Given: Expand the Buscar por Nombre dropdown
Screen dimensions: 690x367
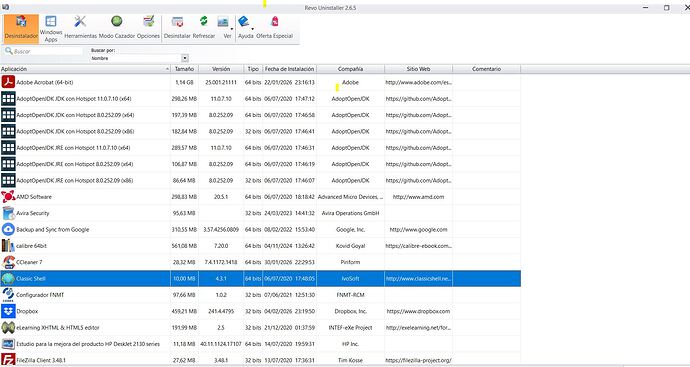Looking at the screenshot, I should 185,58.
